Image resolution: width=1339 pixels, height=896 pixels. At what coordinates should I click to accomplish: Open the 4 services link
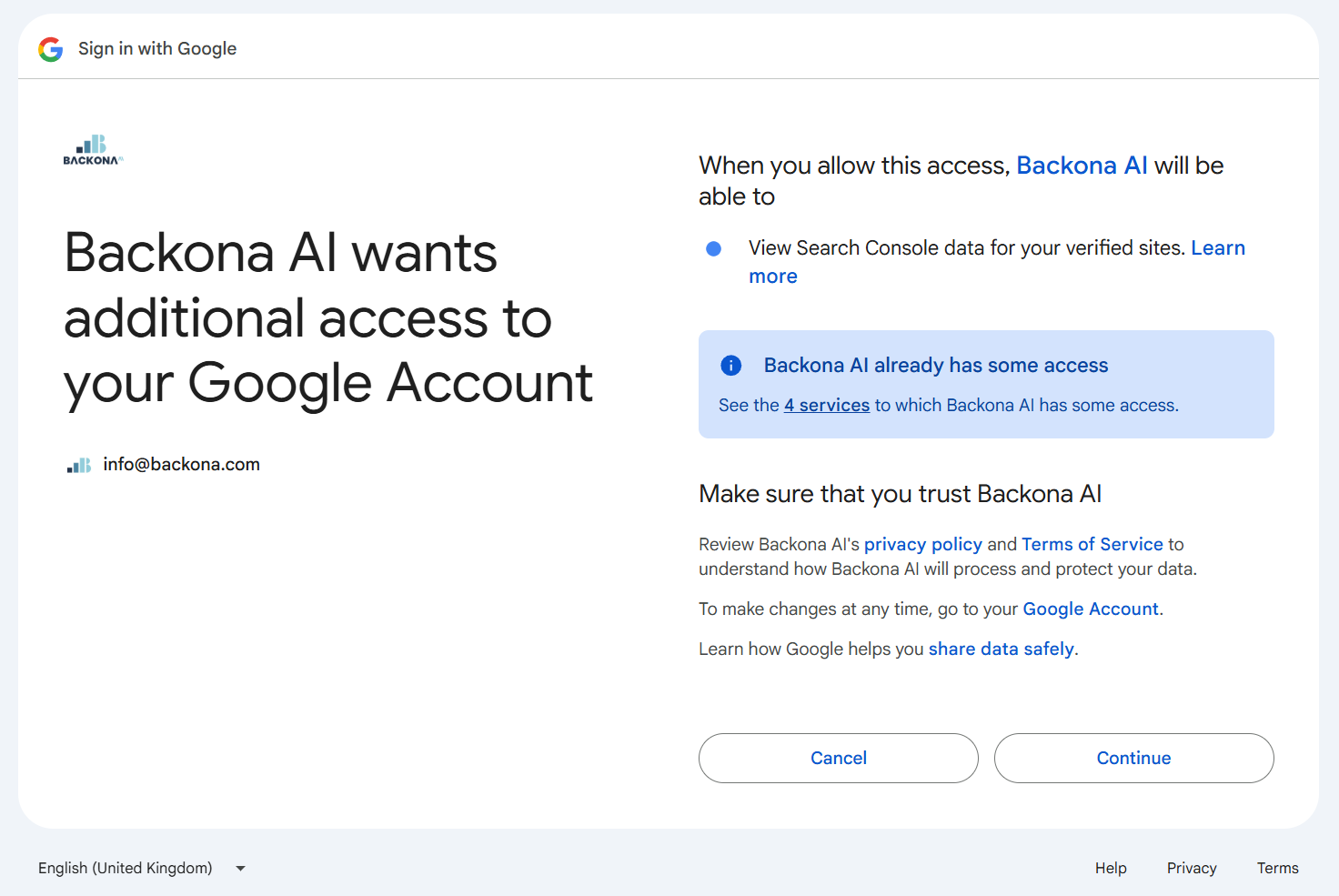pyautogui.click(x=827, y=406)
